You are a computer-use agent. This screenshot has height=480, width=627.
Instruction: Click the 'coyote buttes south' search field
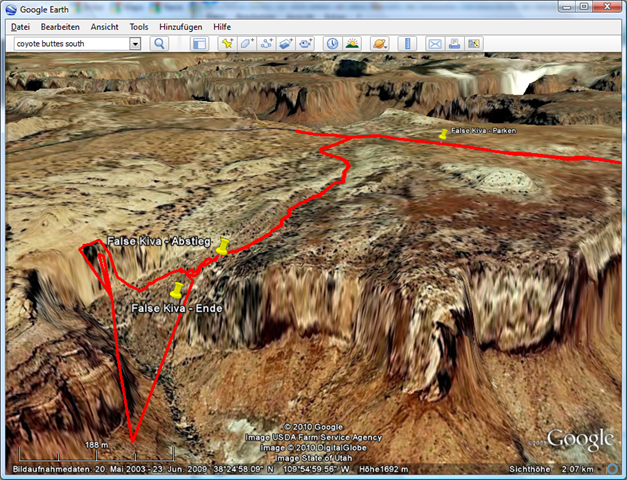[70, 44]
